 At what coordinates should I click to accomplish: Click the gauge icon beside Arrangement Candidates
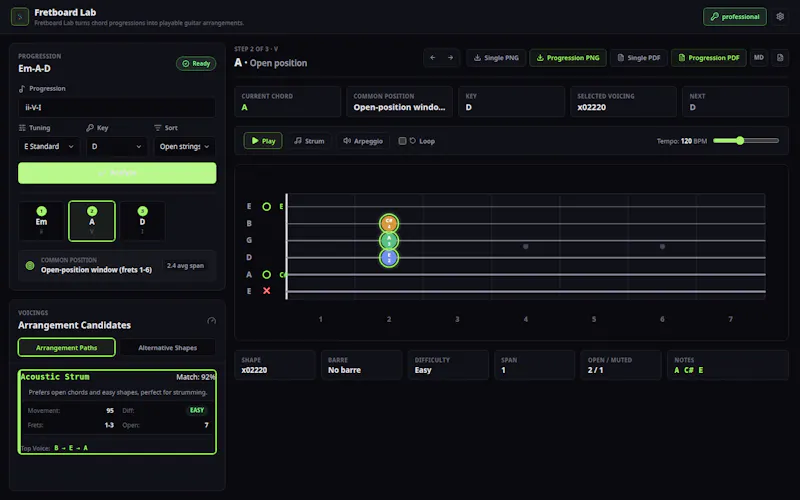click(x=211, y=321)
